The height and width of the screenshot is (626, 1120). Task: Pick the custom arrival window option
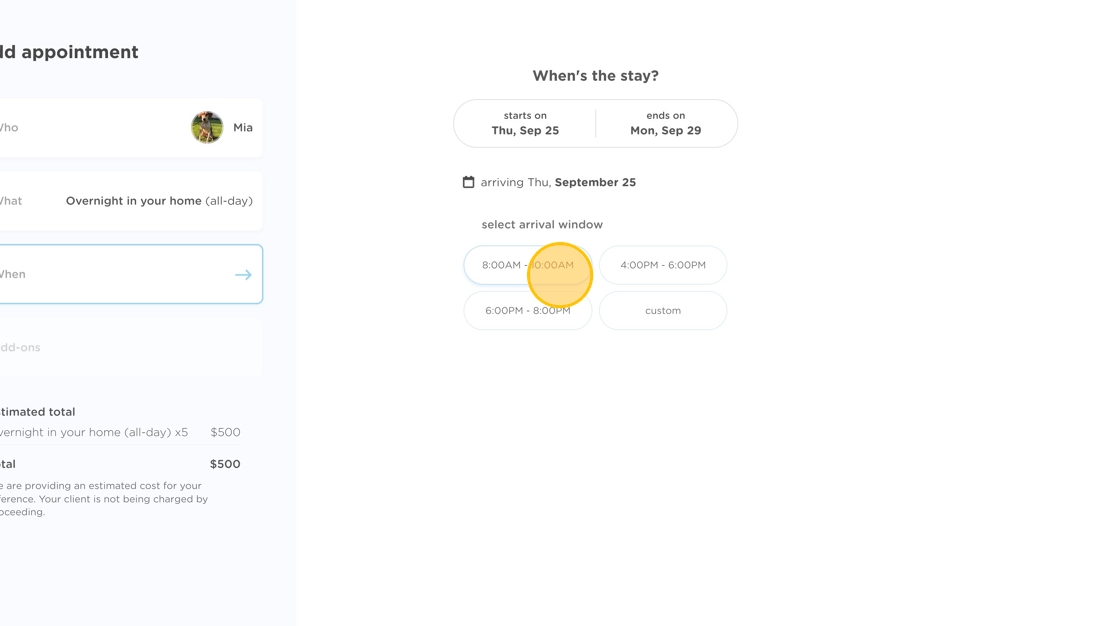click(x=663, y=311)
